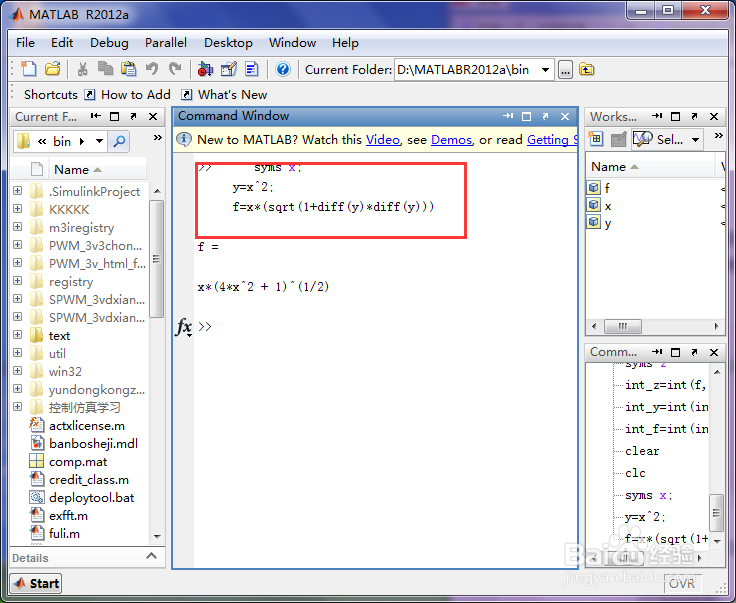Redo the last action in toolbar
This screenshot has height=603, width=736.
[175, 69]
